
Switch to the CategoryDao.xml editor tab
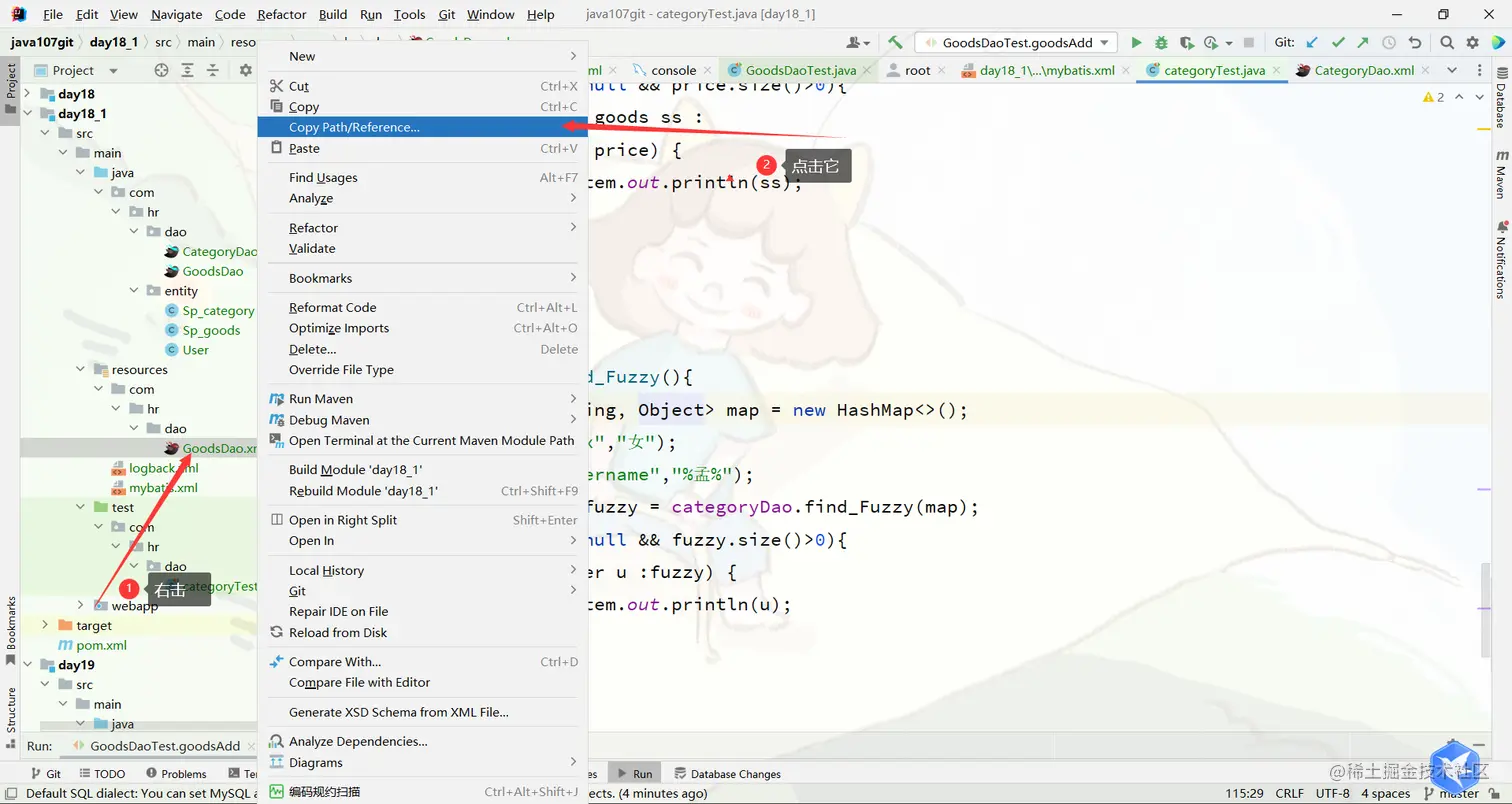pos(1364,70)
